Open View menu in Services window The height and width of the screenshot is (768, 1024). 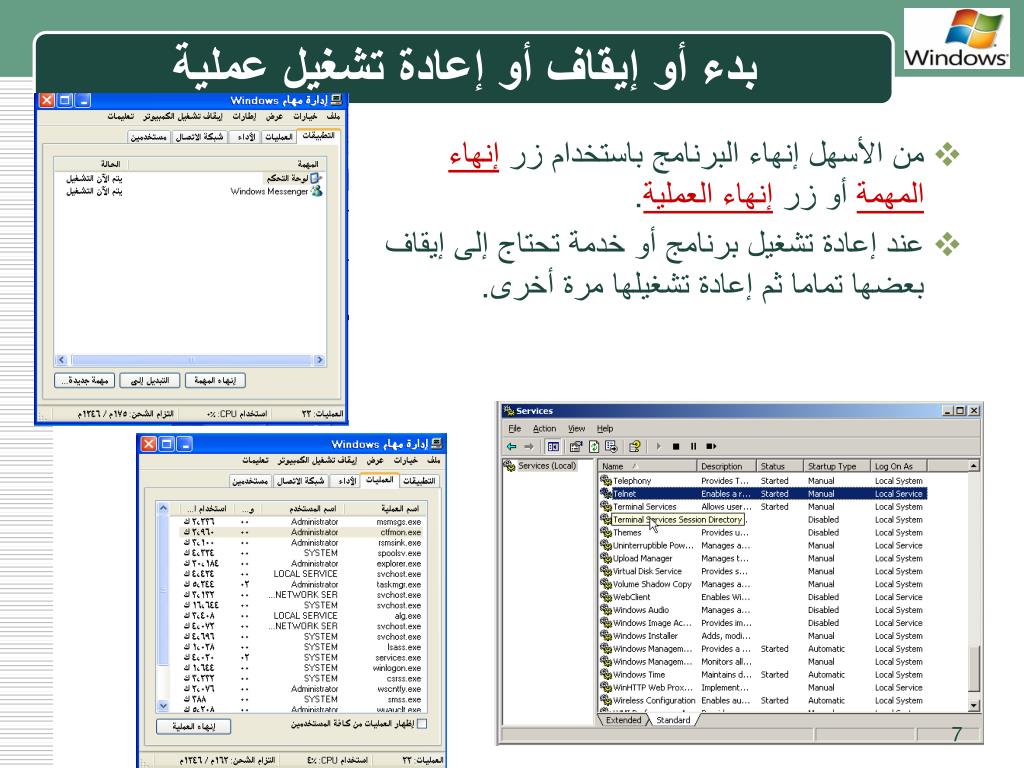click(x=576, y=429)
